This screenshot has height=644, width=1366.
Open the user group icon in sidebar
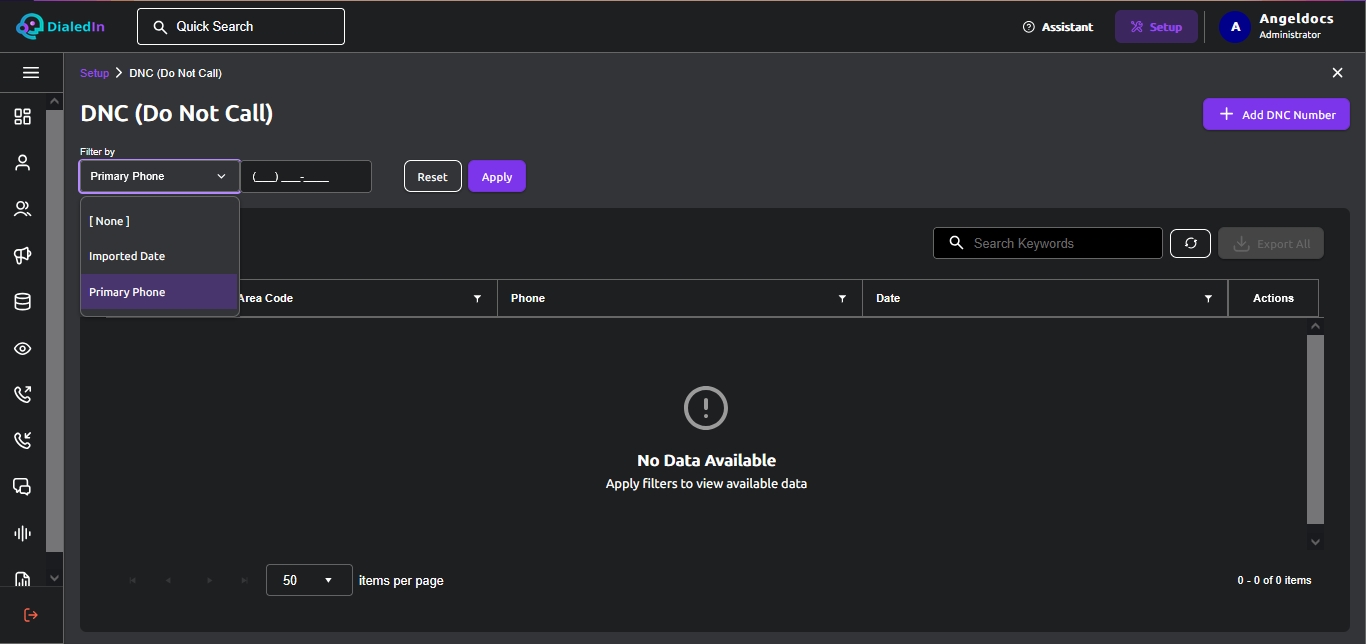pos(22,209)
